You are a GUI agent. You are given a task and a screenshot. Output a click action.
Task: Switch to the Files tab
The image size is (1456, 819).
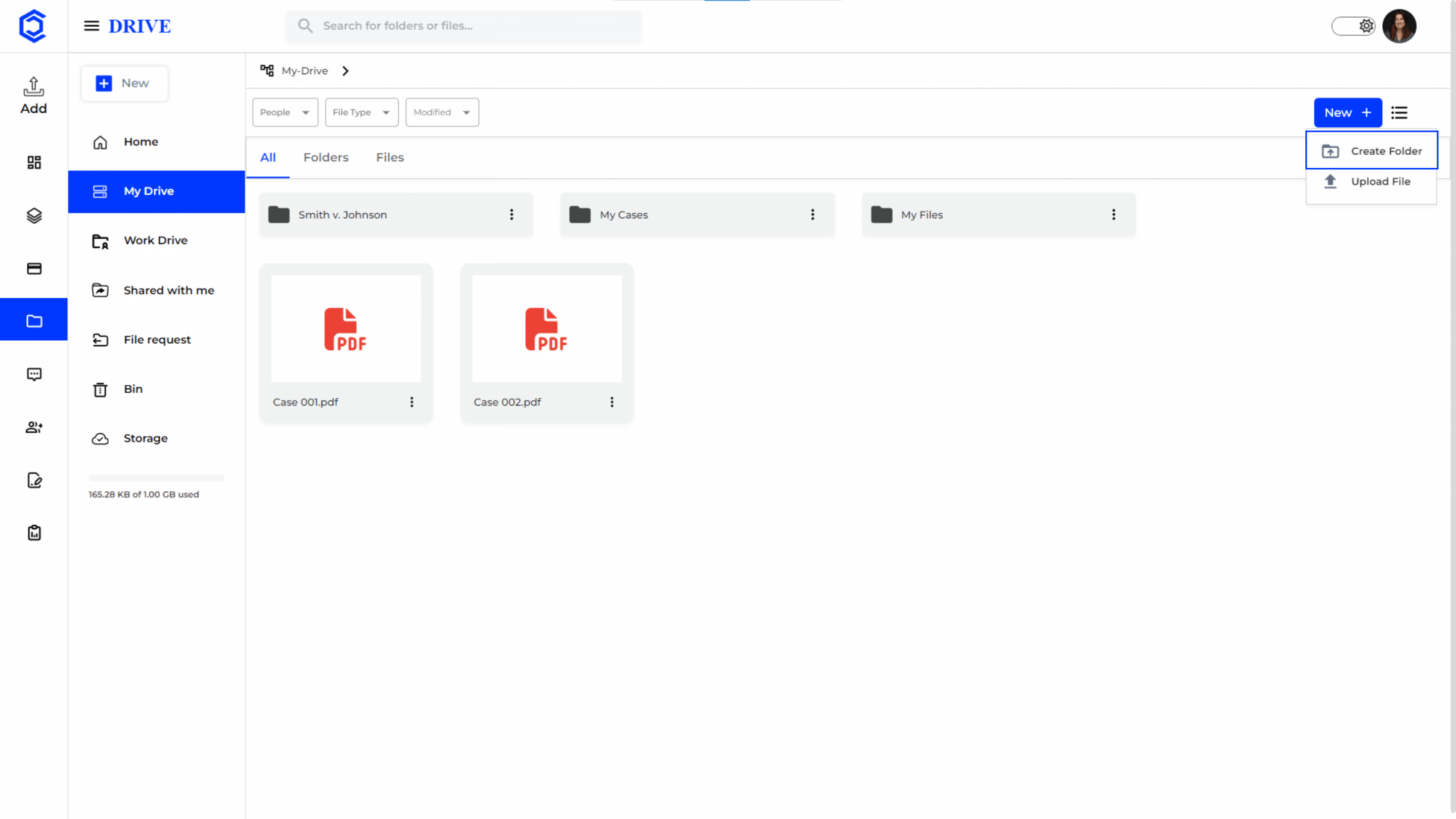click(x=390, y=158)
